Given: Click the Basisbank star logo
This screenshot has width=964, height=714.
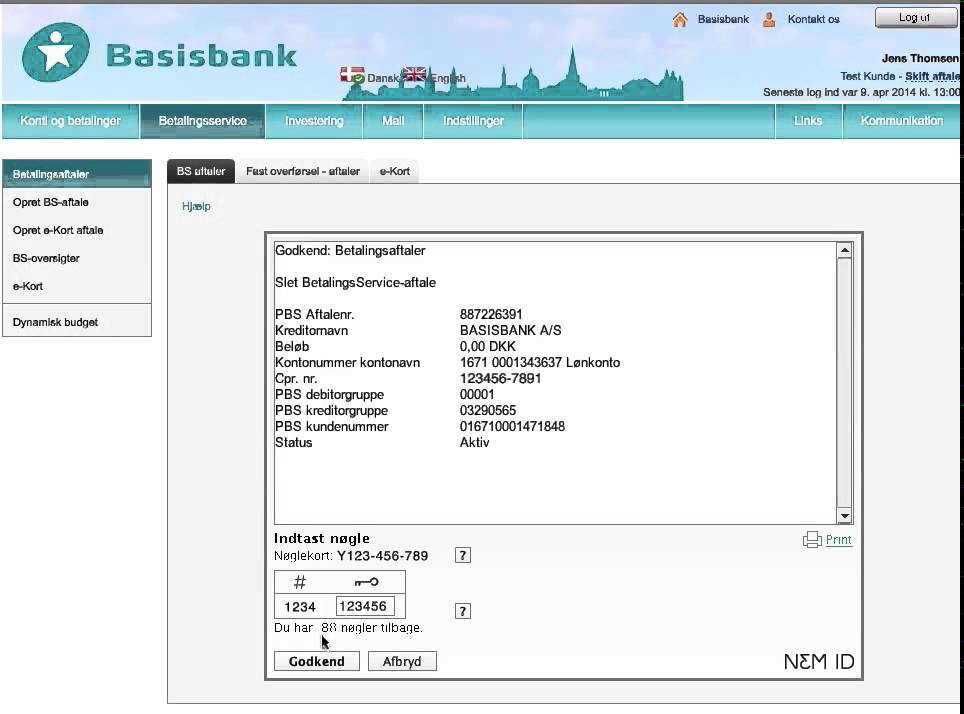Looking at the screenshot, I should pyautogui.click(x=56, y=52).
